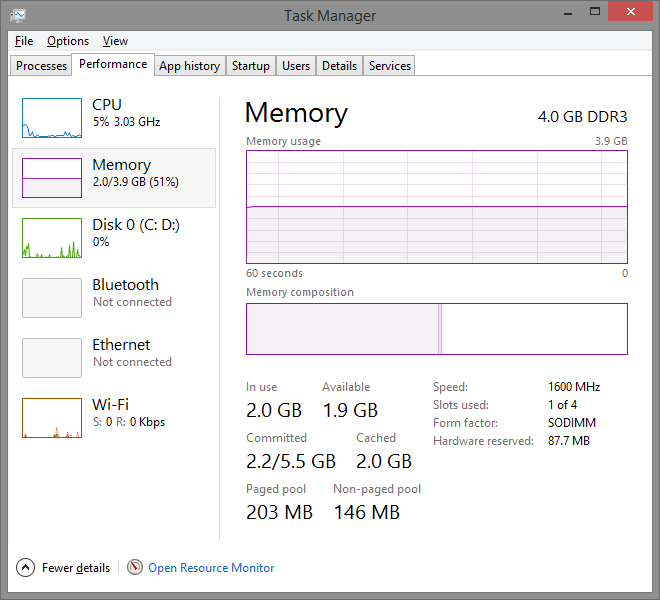Maximize the Task Manager window

click(x=594, y=12)
